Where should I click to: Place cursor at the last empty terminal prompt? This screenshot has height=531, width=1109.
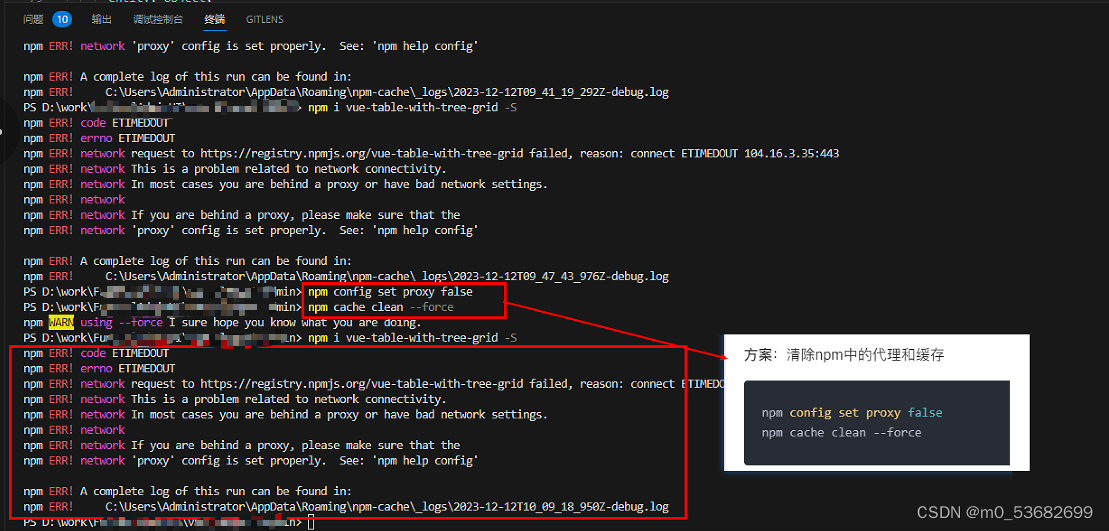(x=312, y=523)
